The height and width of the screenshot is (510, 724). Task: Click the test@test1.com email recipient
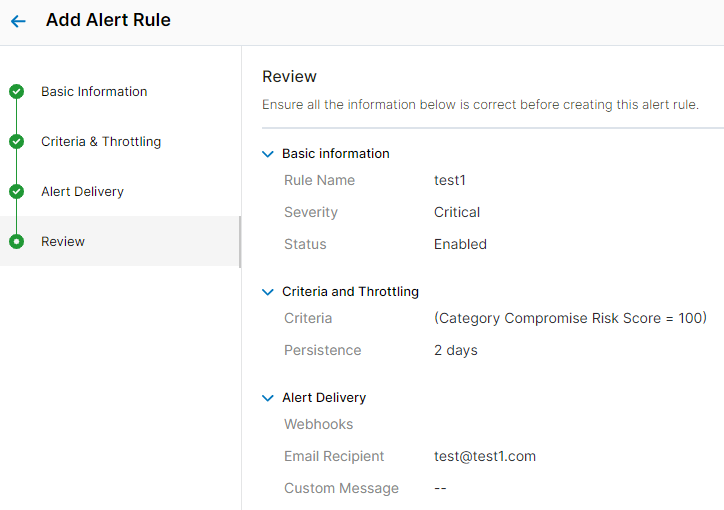point(484,457)
